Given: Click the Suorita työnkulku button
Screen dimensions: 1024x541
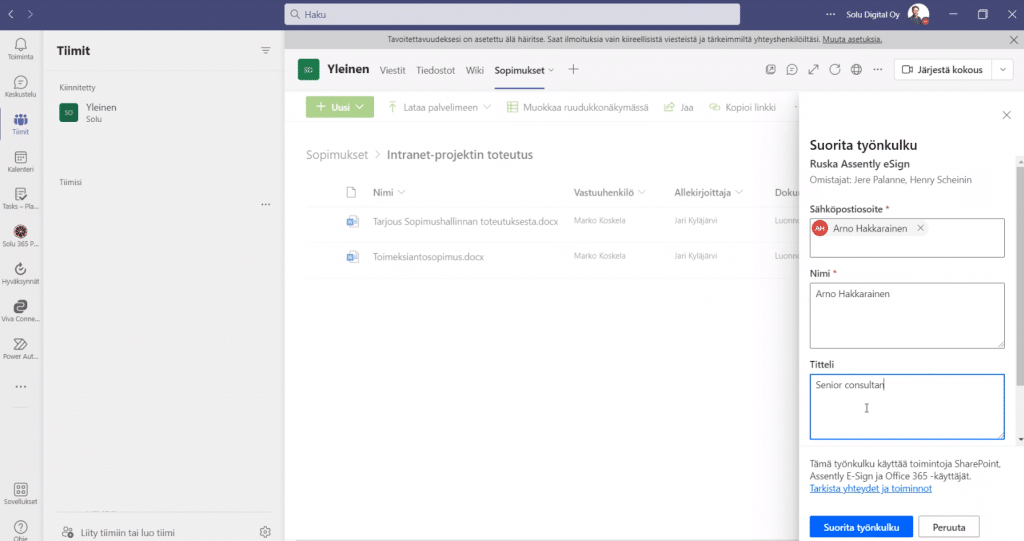Looking at the screenshot, I should (861, 526).
